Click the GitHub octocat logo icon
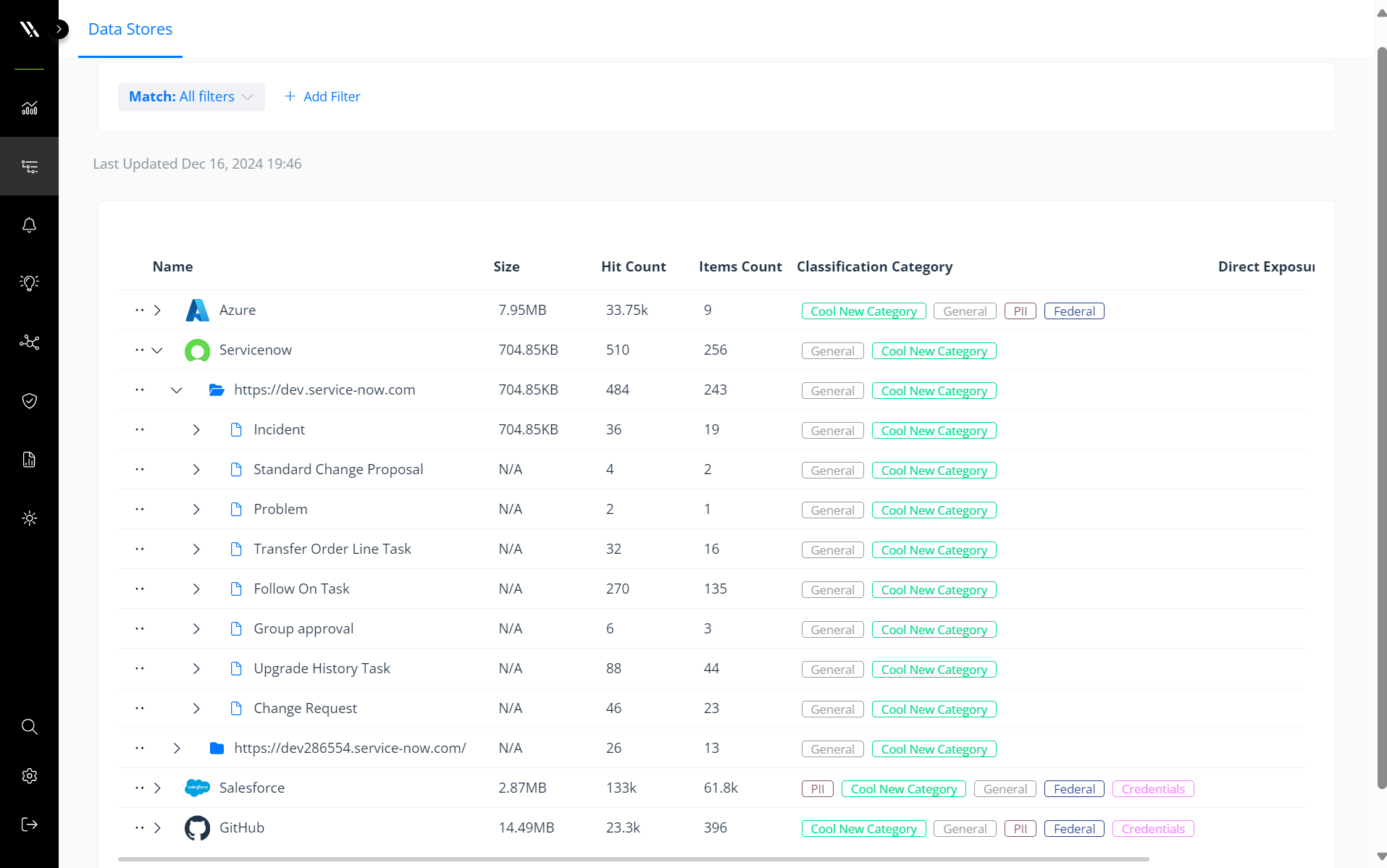The height and width of the screenshot is (868, 1387). (x=197, y=828)
